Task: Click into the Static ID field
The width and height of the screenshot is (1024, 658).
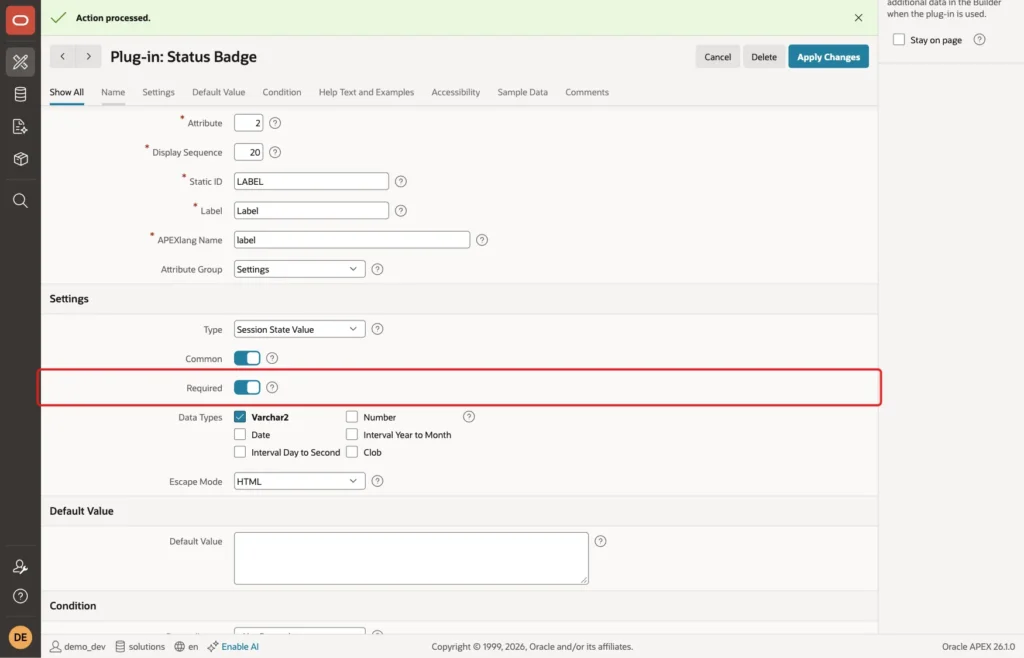Action: pyautogui.click(x=312, y=181)
